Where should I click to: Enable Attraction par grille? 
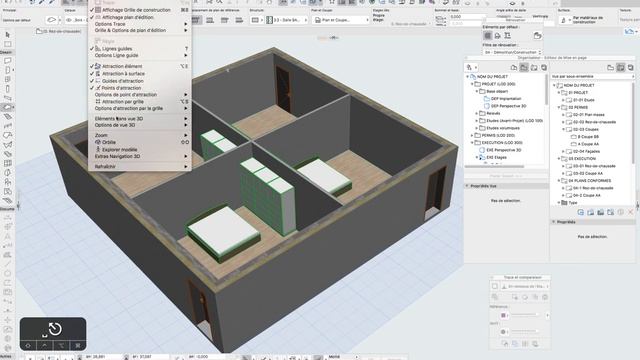point(122,102)
